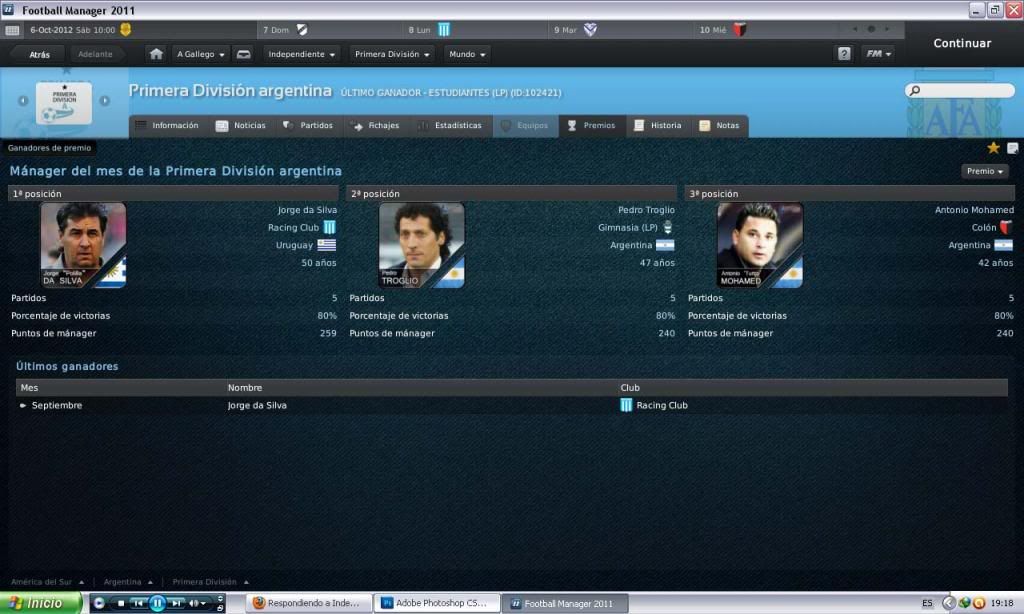
Task: Open the A Gallego manager dropdown
Action: [200, 54]
